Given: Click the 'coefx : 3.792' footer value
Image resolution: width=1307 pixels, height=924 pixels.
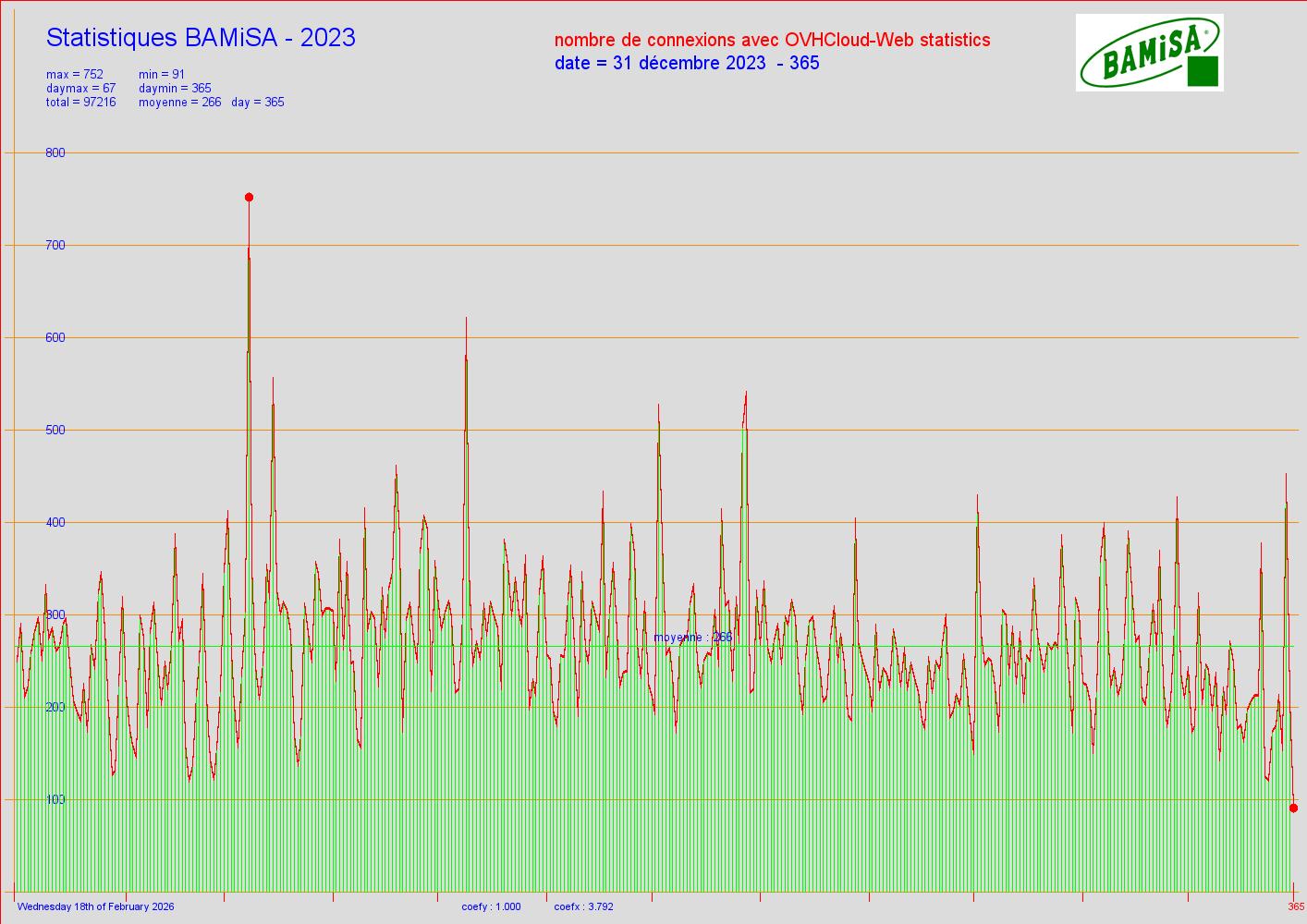Looking at the screenshot, I should coord(583,906).
